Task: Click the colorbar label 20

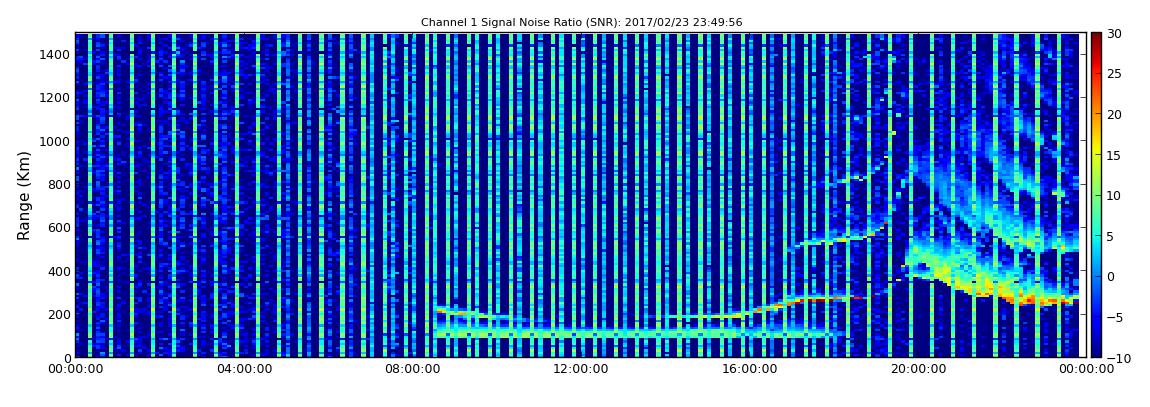Action: point(1115,114)
